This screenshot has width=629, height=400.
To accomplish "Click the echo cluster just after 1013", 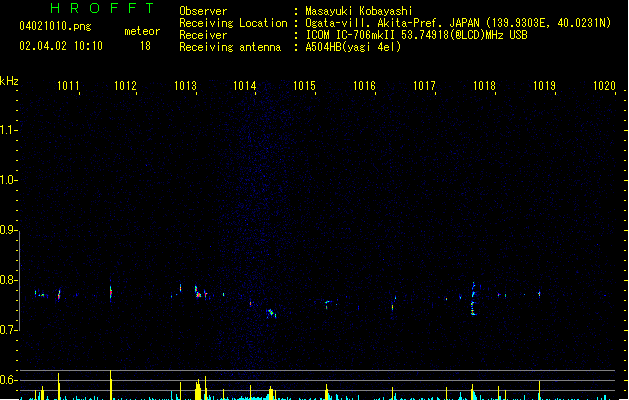I will [x=197, y=292].
